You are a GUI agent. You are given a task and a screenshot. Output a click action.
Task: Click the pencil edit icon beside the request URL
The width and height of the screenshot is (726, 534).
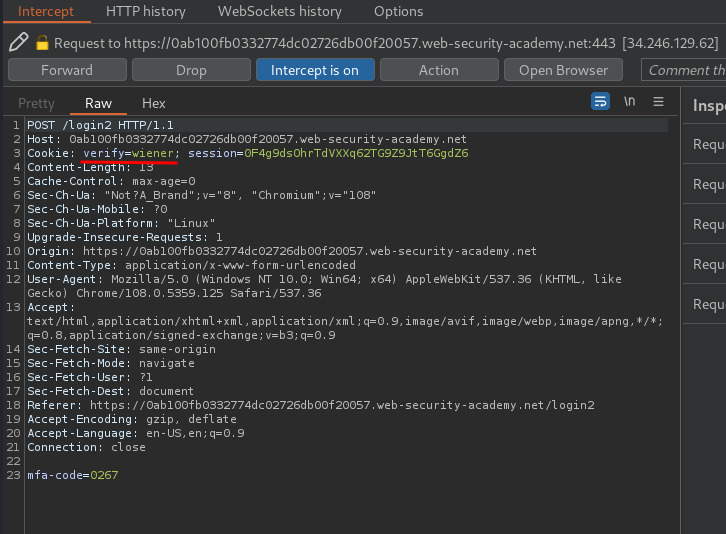point(19,42)
